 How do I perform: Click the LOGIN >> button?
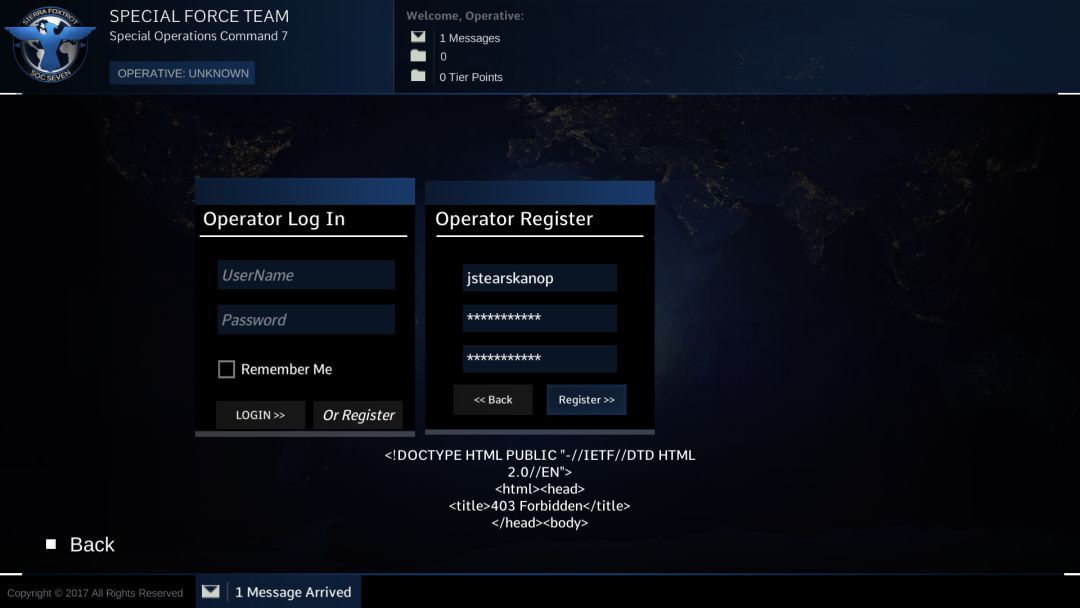(x=260, y=415)
